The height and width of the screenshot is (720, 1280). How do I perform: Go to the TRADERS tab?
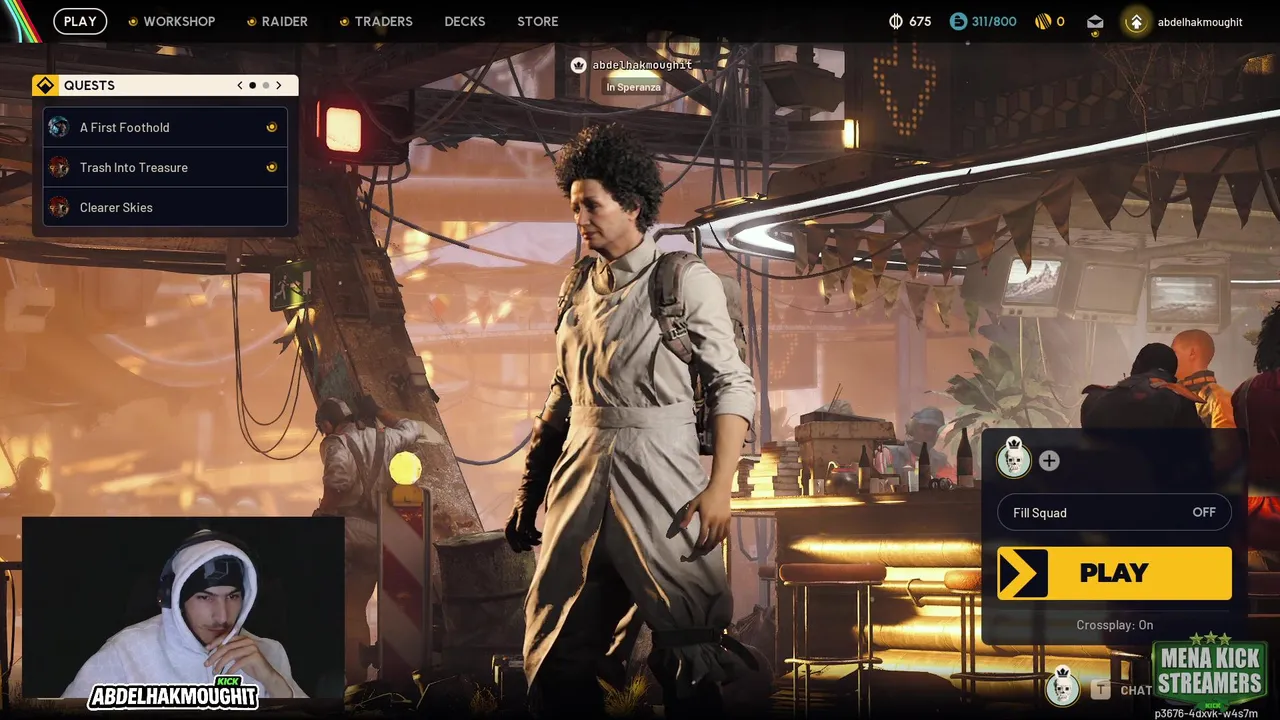click(x=383, y=21)
